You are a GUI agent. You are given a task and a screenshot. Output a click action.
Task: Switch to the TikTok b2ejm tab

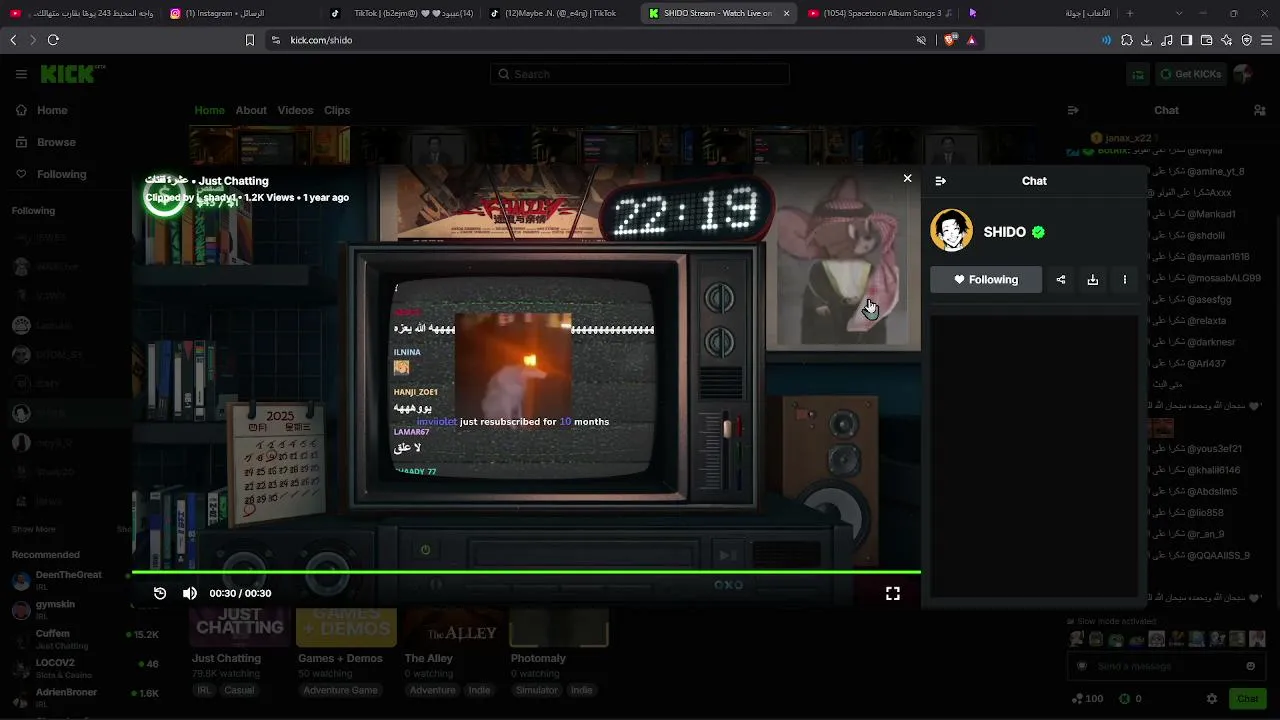[400, 13]
